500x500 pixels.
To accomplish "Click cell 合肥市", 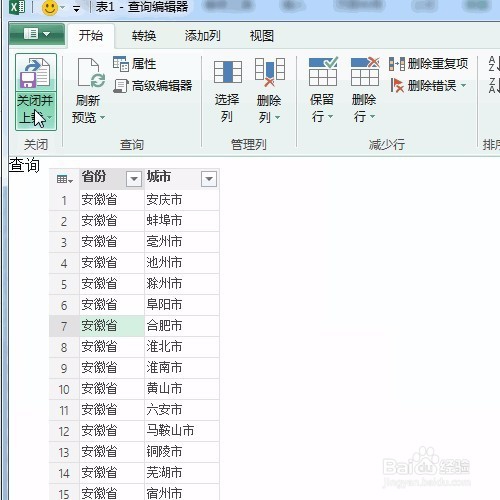I will [x=182, y=326].
